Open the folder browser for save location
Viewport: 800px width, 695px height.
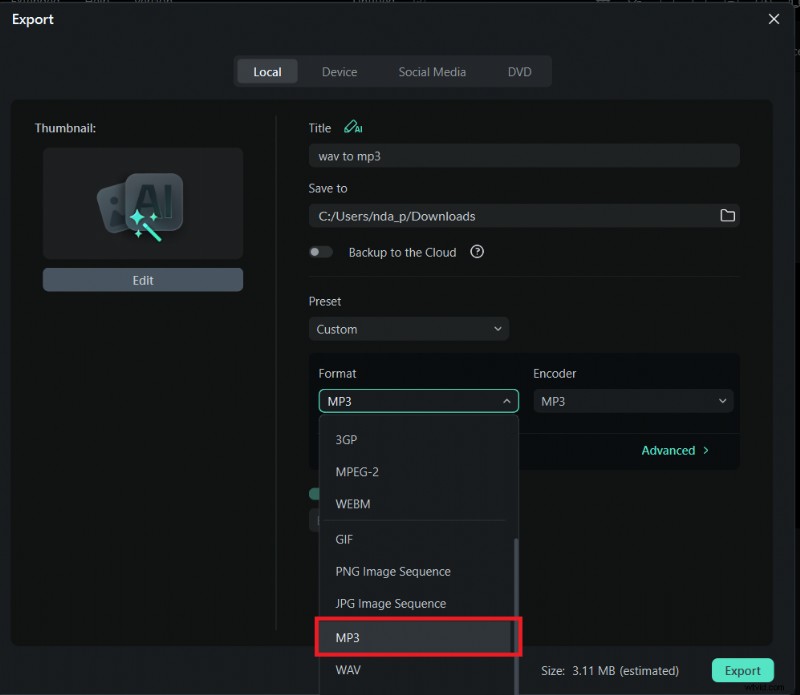(728, 216)
